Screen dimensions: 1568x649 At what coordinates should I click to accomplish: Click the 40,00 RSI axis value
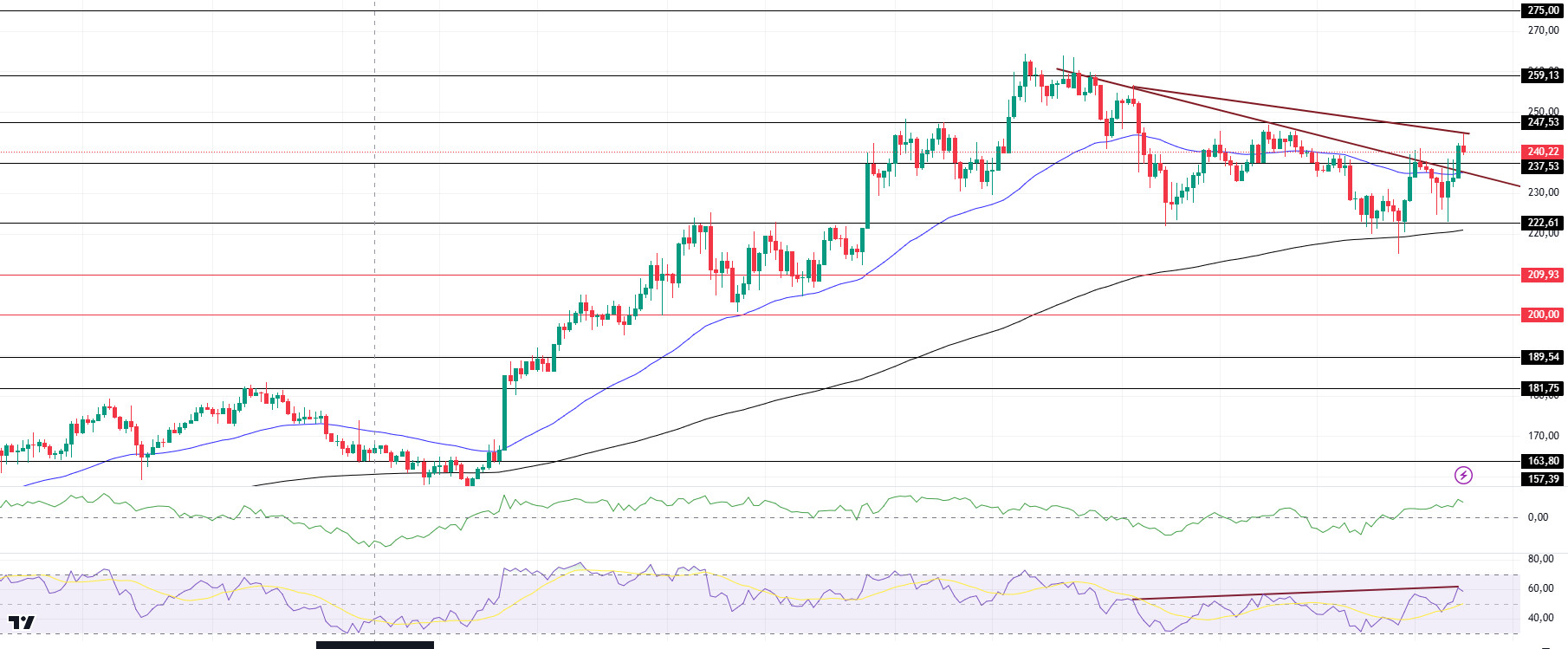tap(1540, 618)
